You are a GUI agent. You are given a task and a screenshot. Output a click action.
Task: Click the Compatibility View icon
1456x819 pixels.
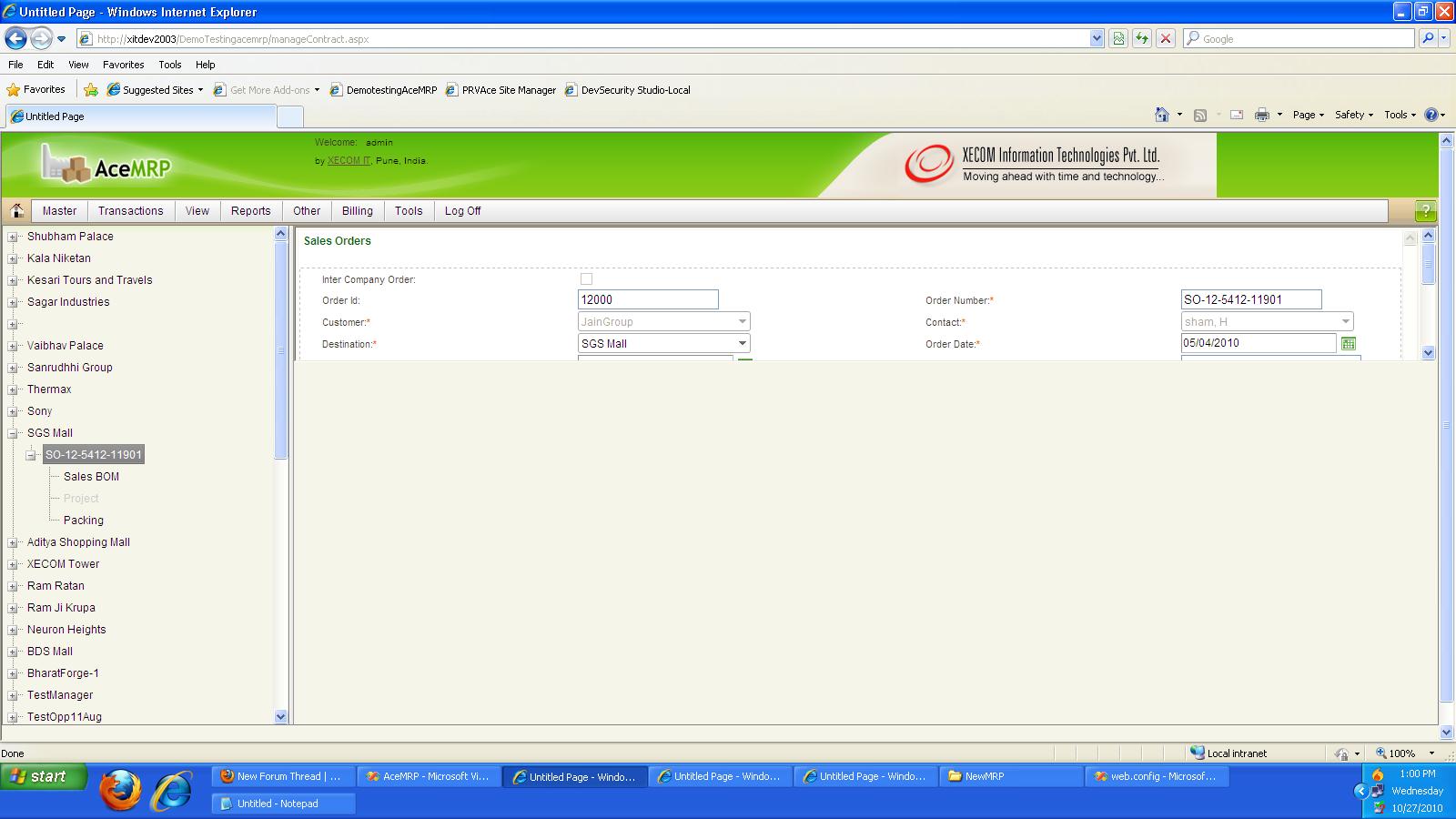1118,38
